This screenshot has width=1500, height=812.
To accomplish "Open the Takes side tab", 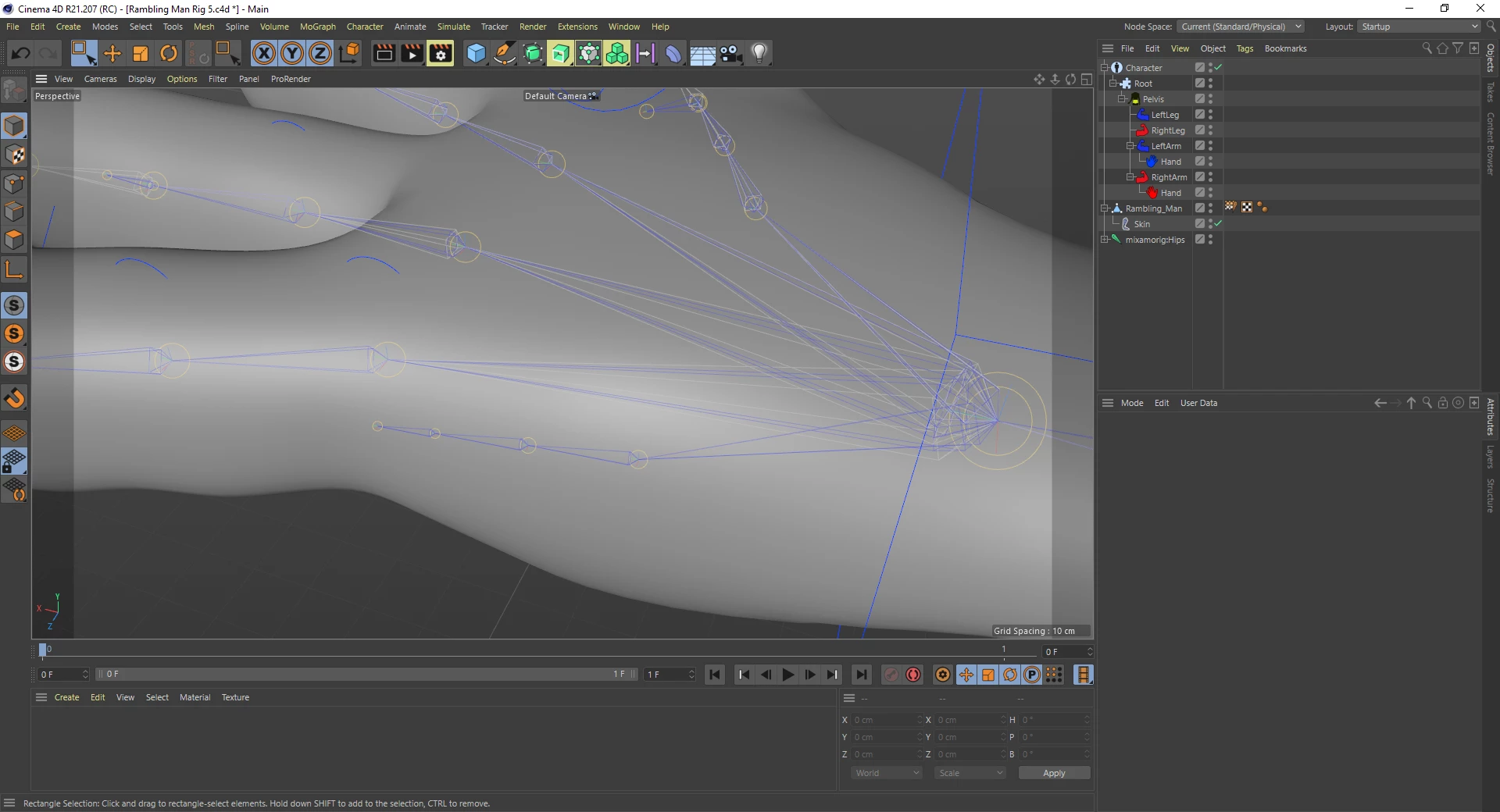I will (x=1491, y=92).
